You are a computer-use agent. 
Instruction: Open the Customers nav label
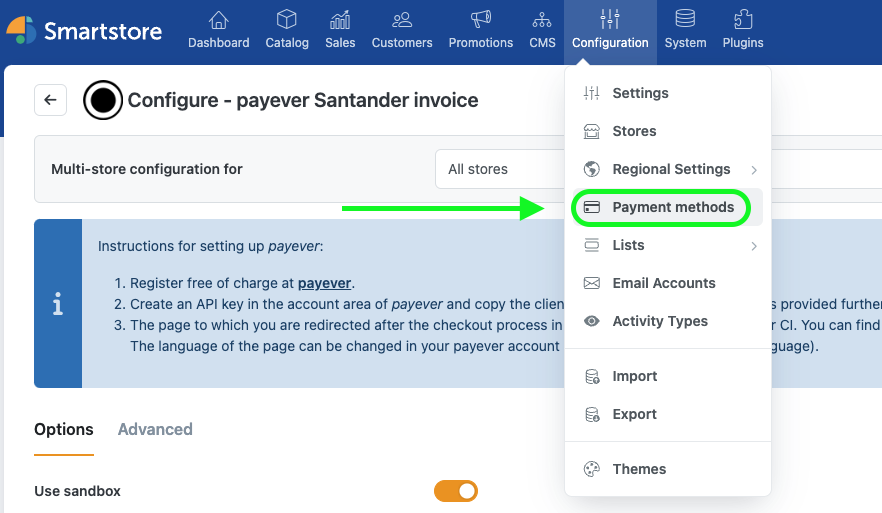(402, 43)
